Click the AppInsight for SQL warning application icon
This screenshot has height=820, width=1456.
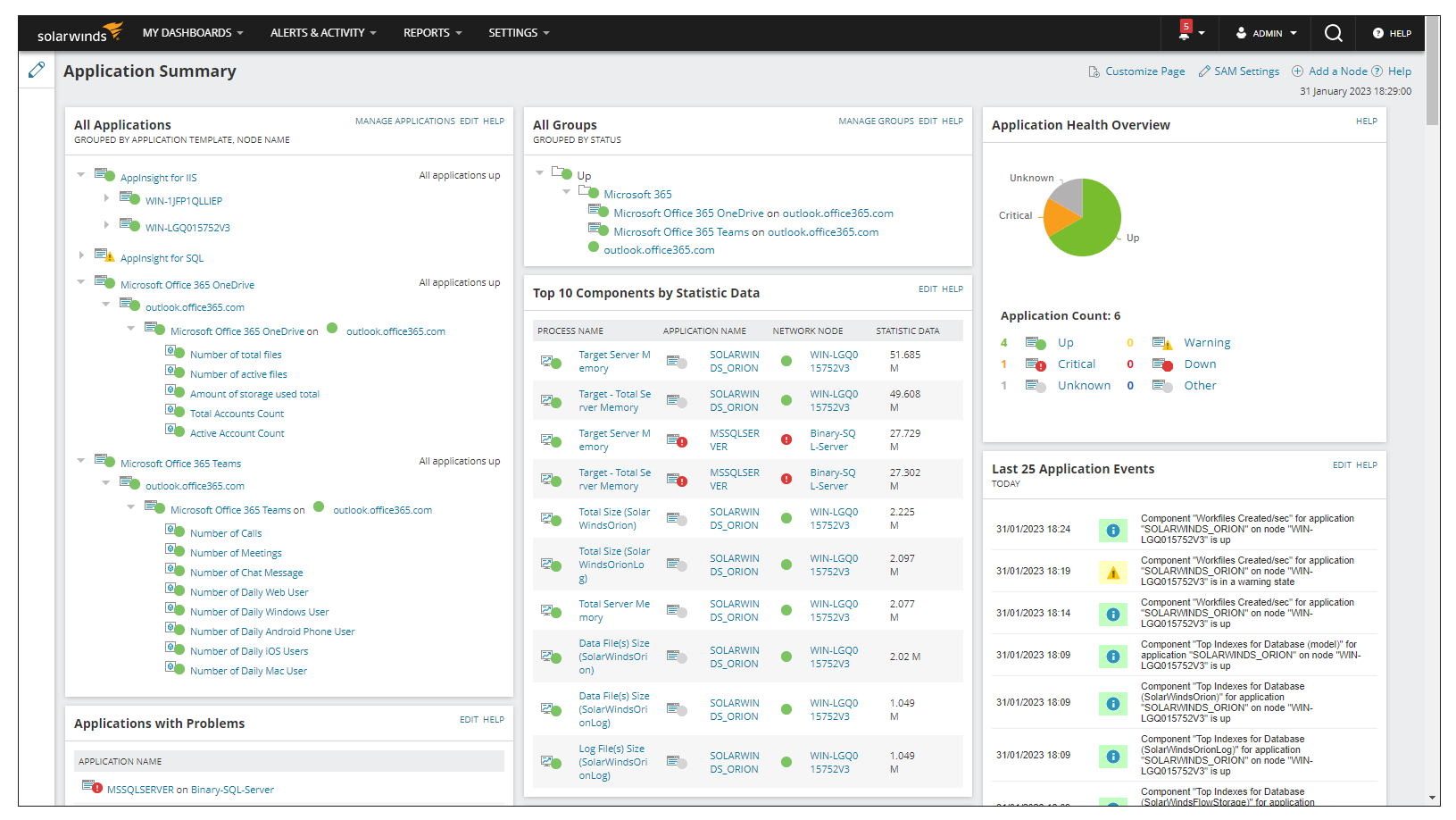point(104,256)
